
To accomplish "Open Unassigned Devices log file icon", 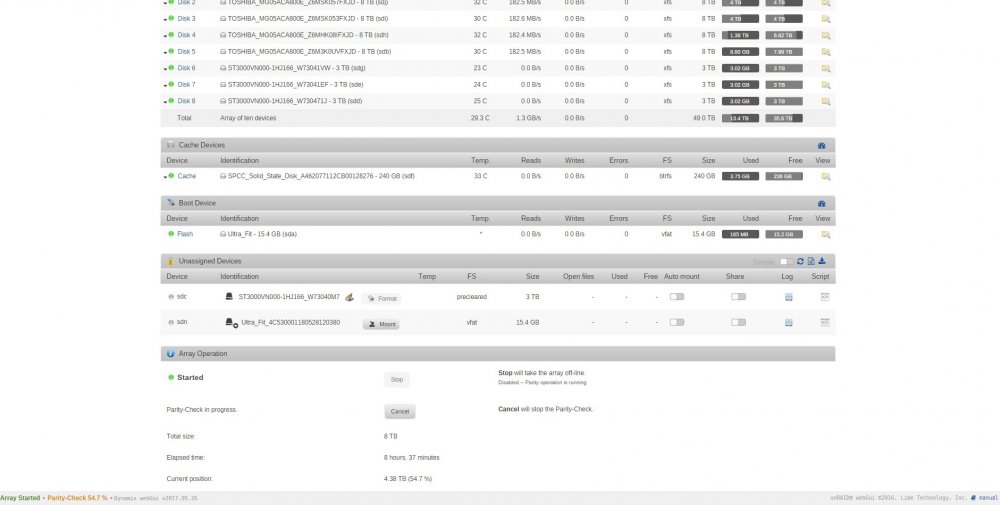I will (x=811, y=261).
